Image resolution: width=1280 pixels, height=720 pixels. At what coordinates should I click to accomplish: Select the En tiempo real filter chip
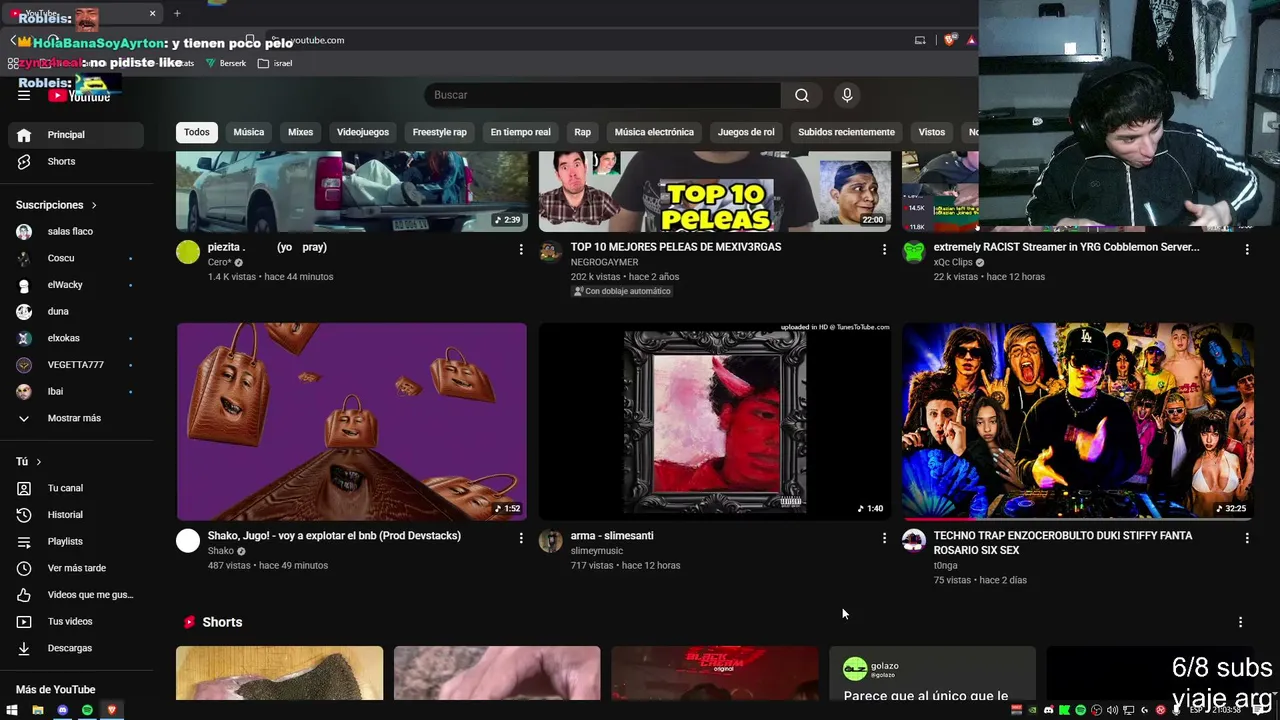click(x=521, y=132)
